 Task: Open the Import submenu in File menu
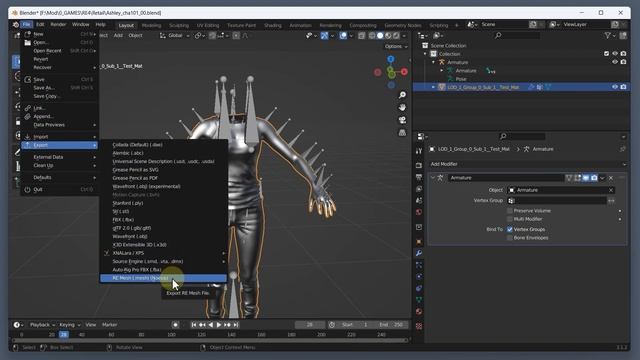point(60,137)
